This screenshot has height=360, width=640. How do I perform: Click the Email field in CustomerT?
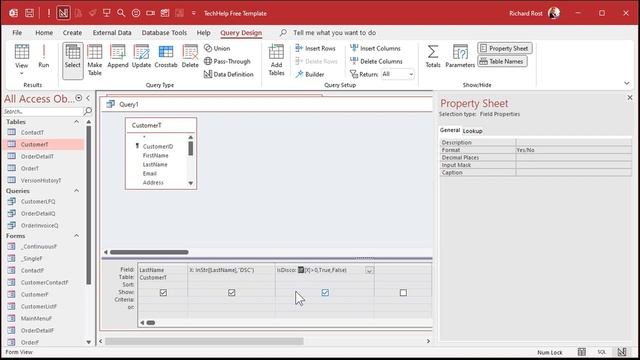pyautogui.click(x=150, y=173)
